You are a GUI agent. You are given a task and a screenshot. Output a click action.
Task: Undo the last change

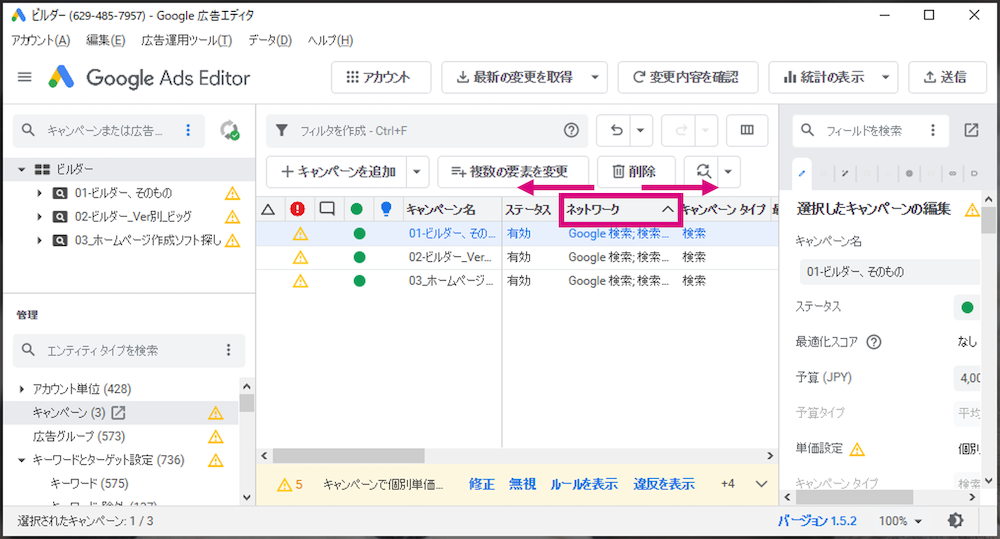click(616, 130)
